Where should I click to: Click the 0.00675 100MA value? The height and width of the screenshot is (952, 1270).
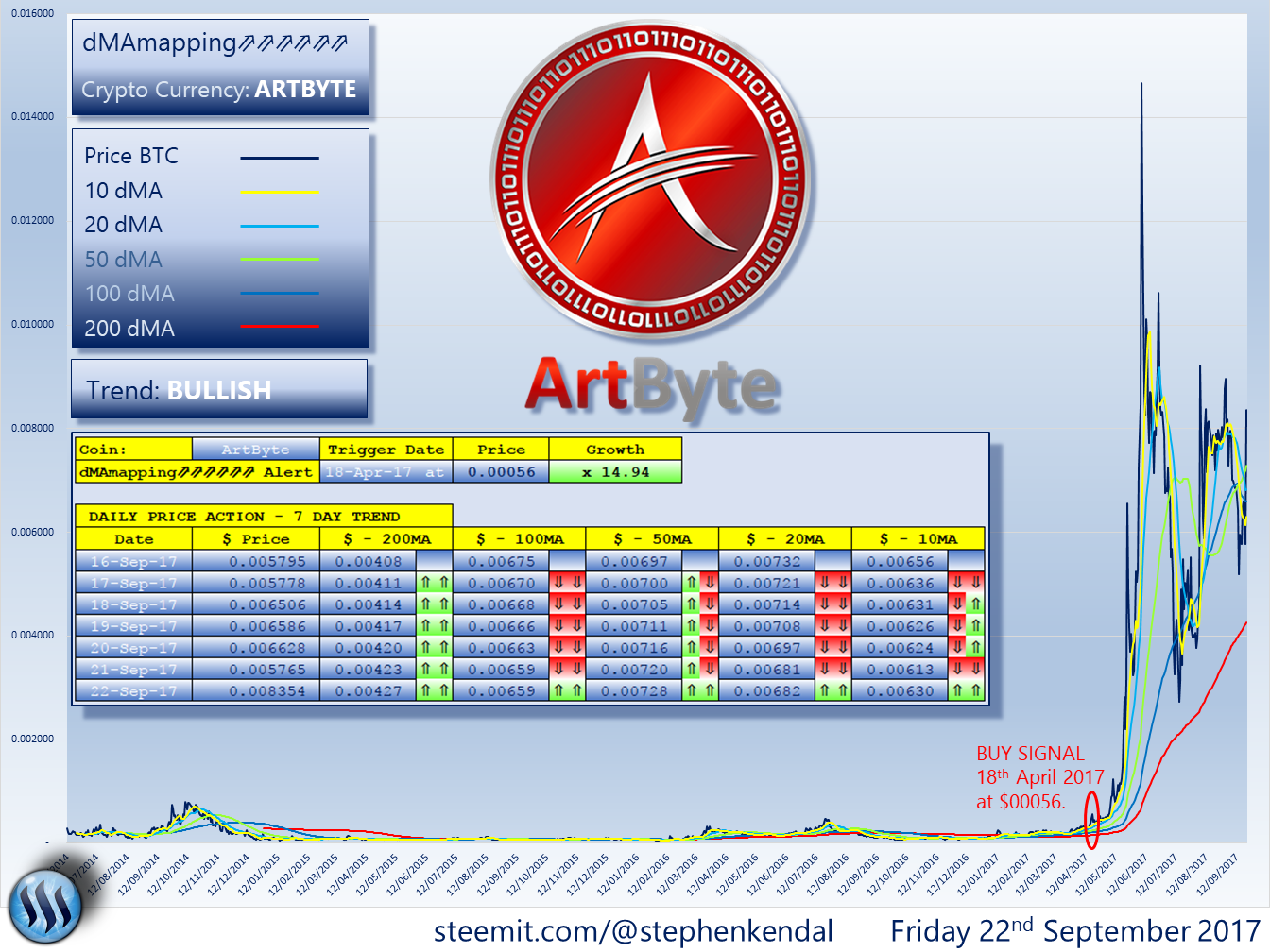click(x=502, y=561)
